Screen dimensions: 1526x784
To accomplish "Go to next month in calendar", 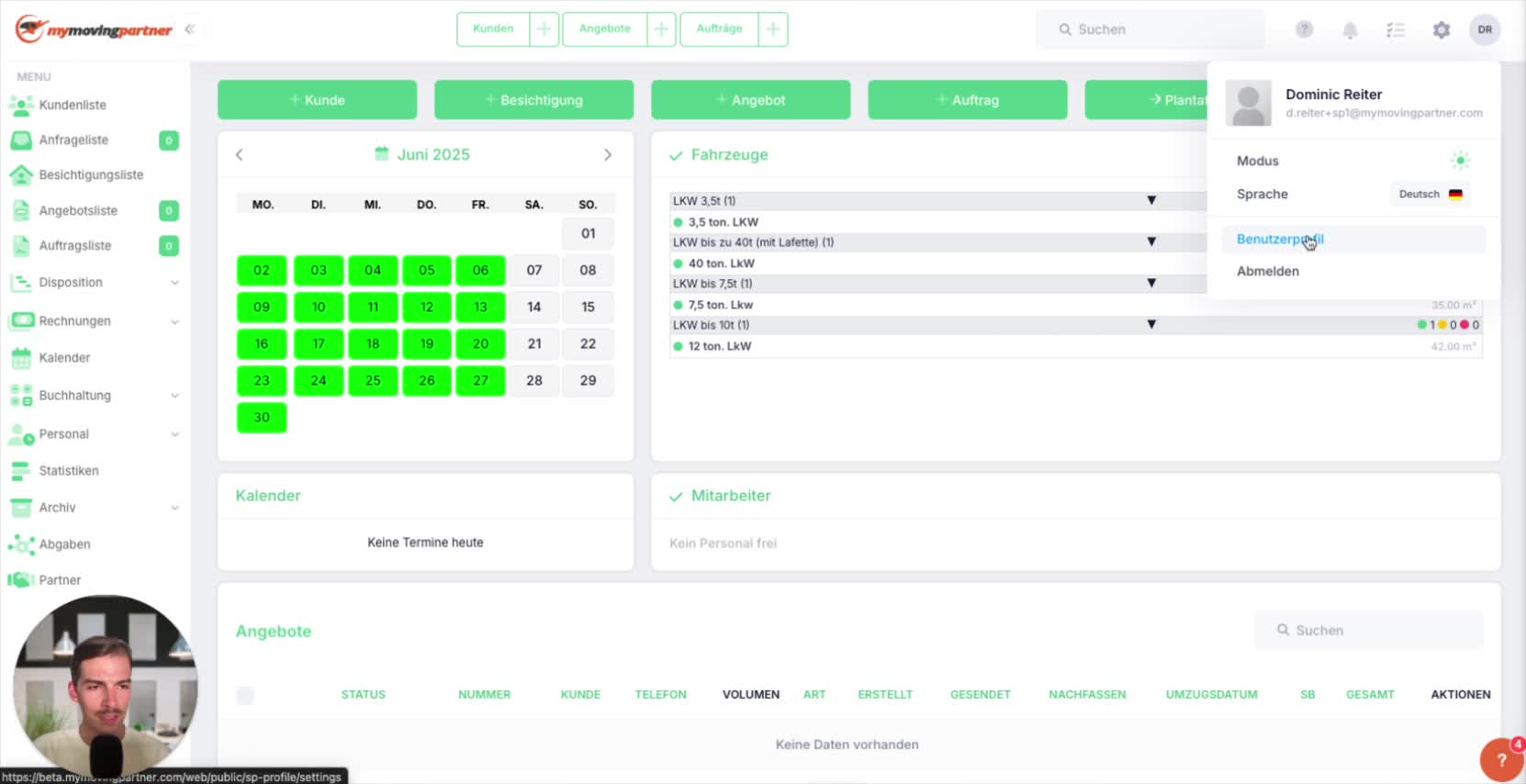I will [x=608, y=155].
